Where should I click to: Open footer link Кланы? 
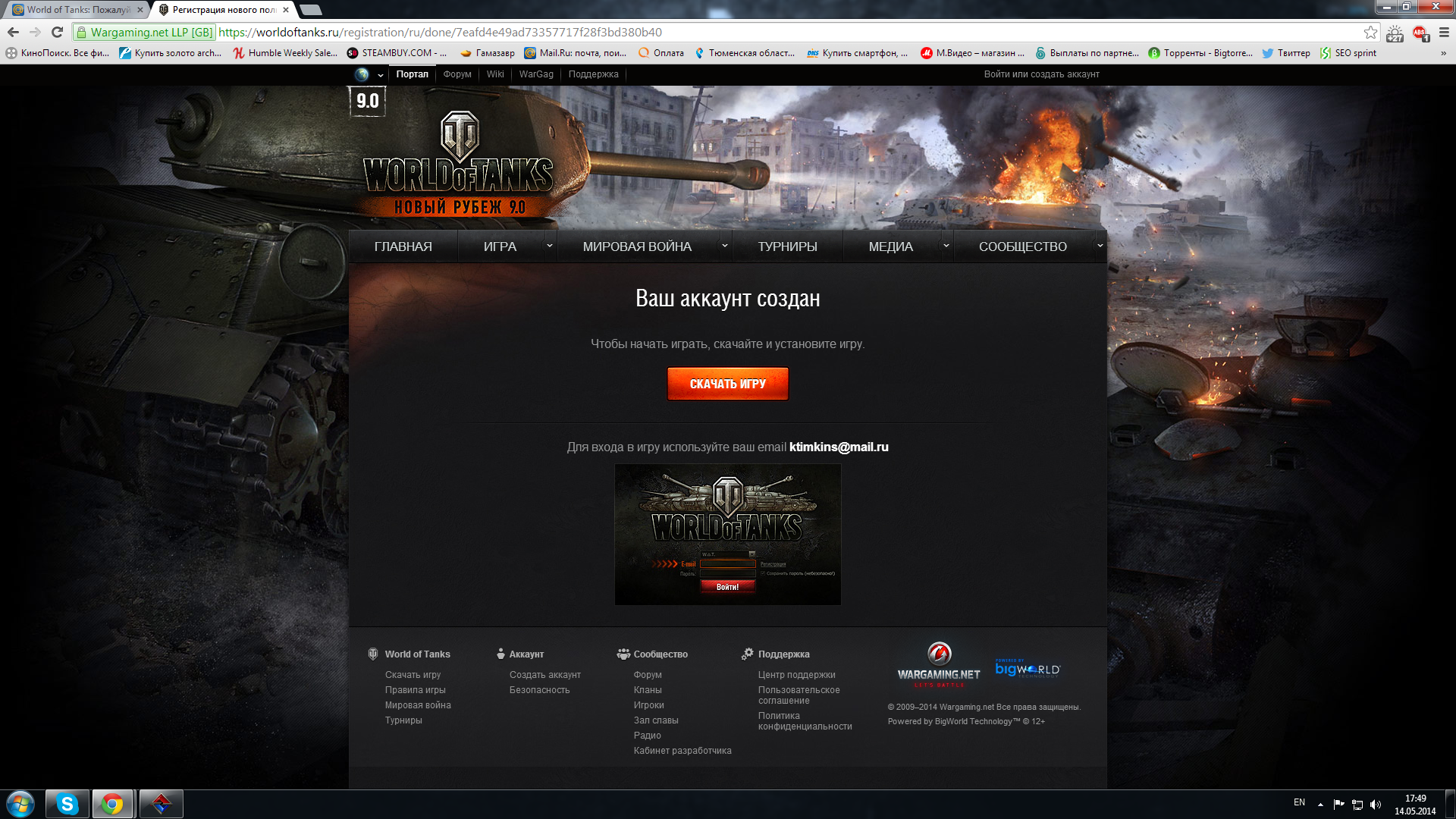coord(648,690)
